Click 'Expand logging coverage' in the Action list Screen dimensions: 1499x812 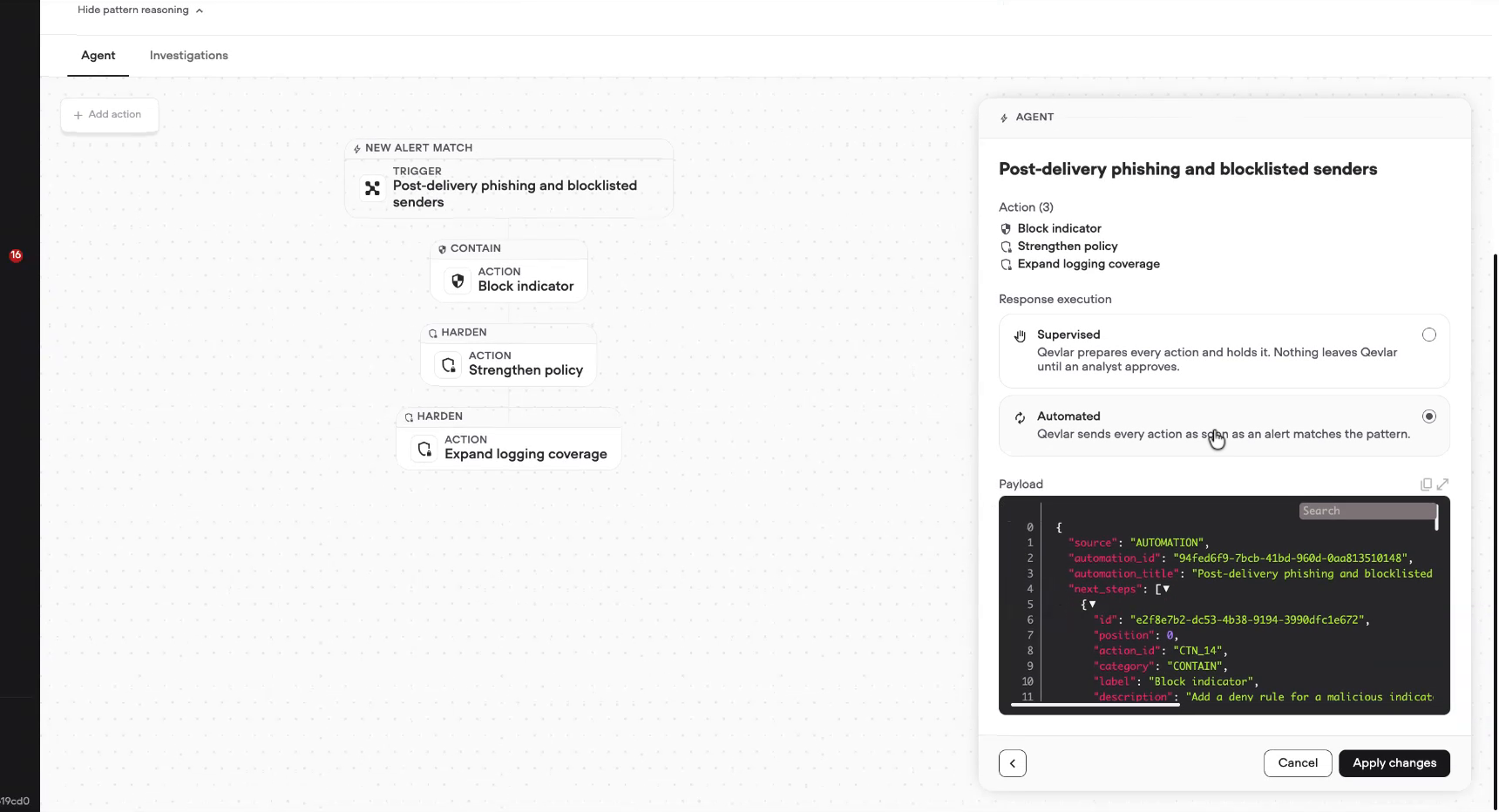point(1089,264)
